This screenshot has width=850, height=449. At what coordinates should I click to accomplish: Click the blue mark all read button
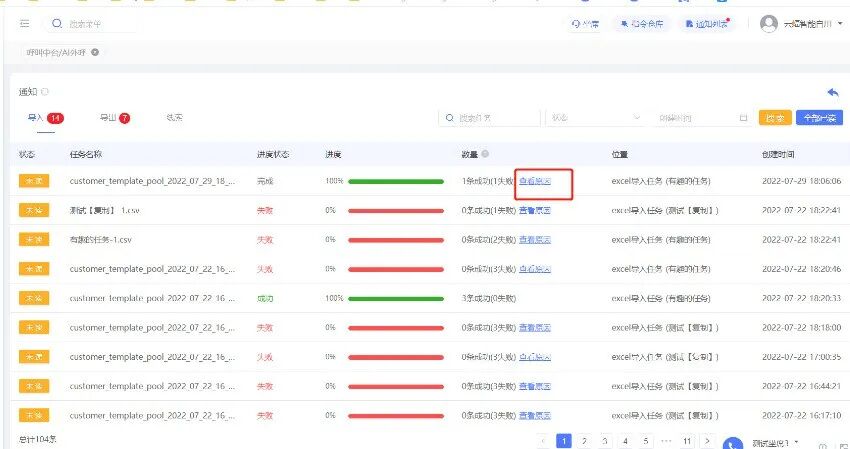point(819,118)
